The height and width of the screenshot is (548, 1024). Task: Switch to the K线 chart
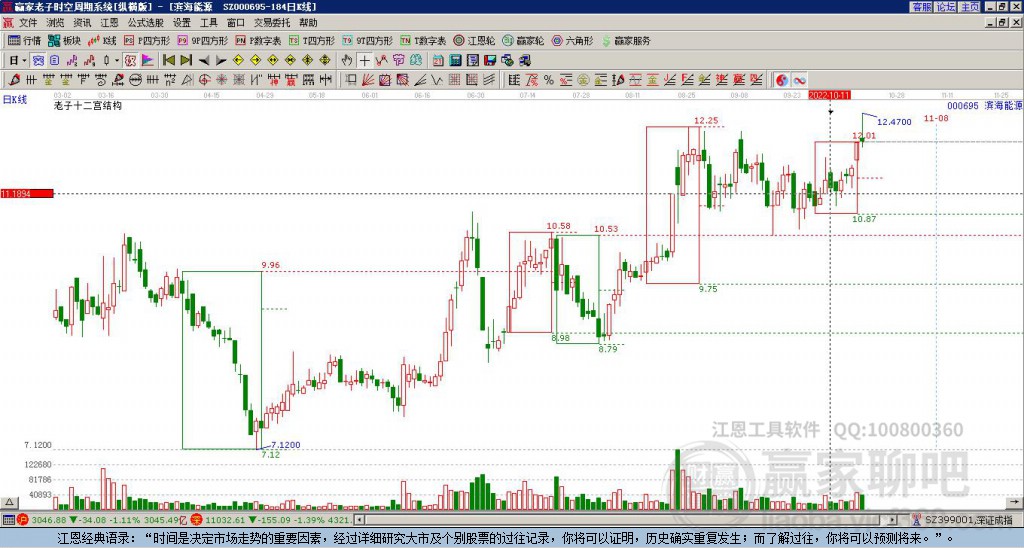(x=103, y=40)
